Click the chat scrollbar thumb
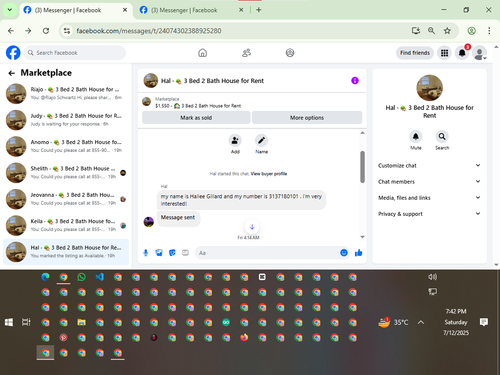 362,167
